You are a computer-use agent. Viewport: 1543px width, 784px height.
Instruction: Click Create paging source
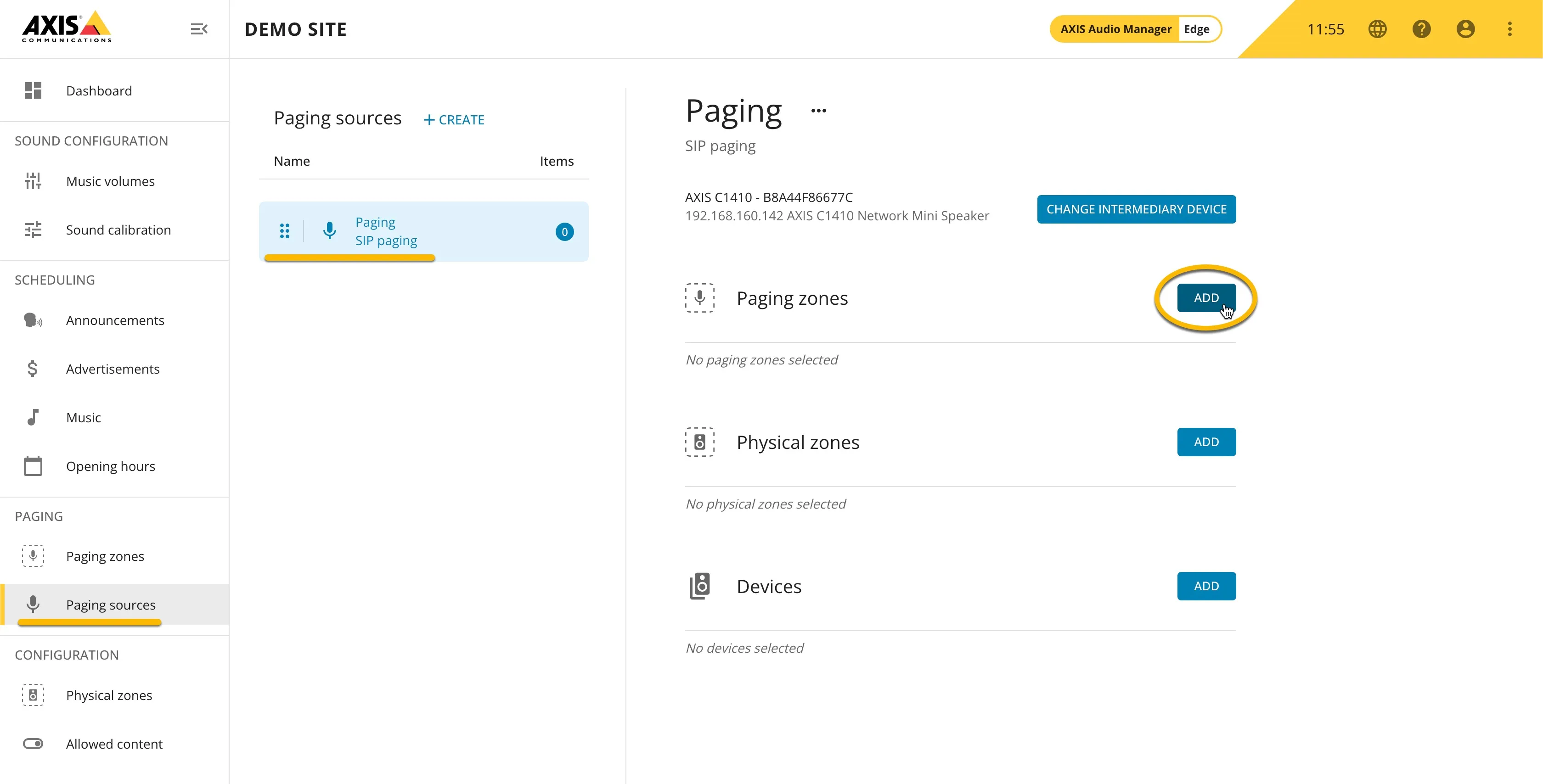coord(454,120)
